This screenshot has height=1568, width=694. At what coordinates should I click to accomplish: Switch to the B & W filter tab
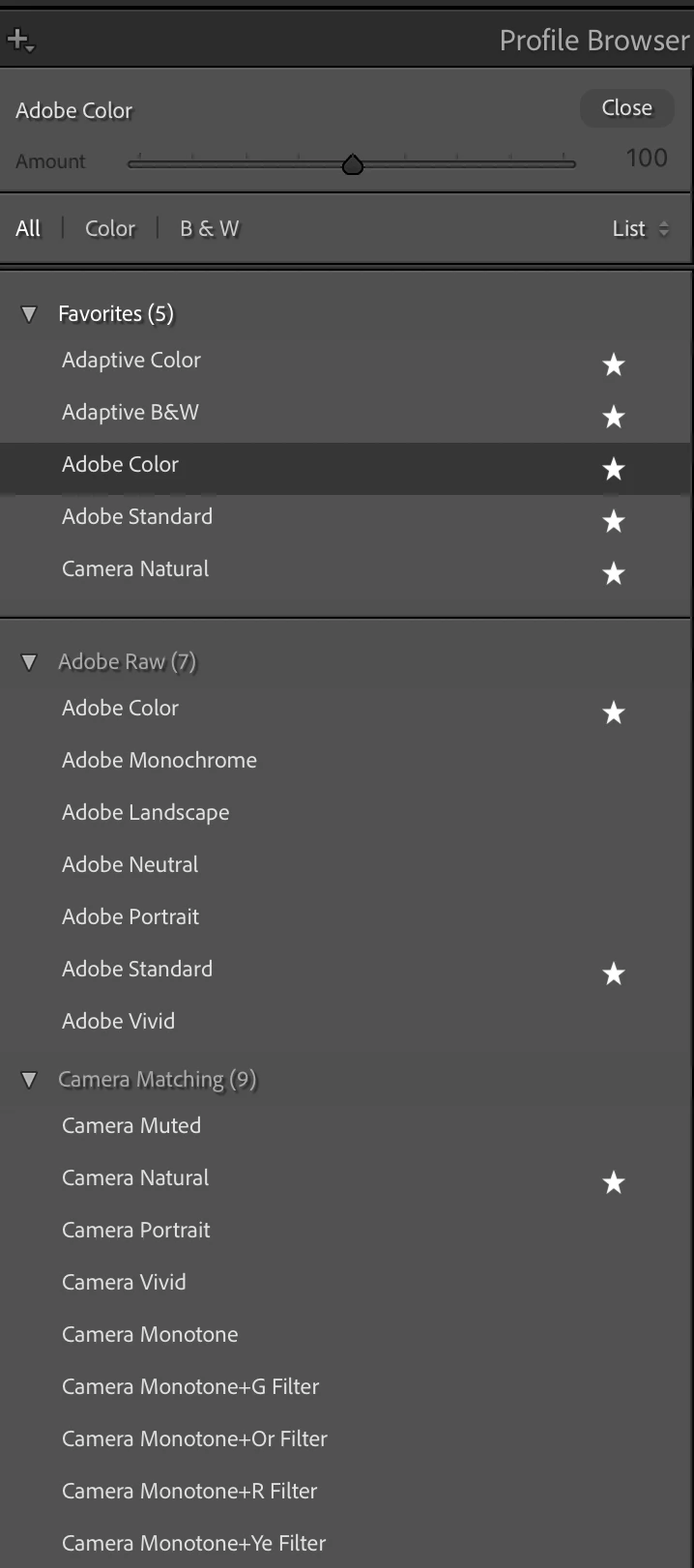[209, 229]
